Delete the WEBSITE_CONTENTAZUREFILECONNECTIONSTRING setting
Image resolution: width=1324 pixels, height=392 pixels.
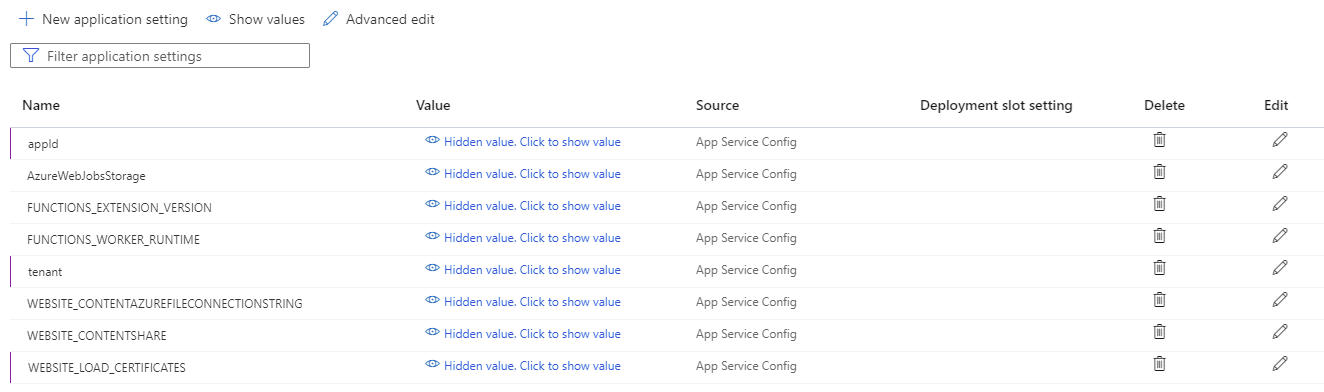pyautogui.click(x=1159, y=300)
